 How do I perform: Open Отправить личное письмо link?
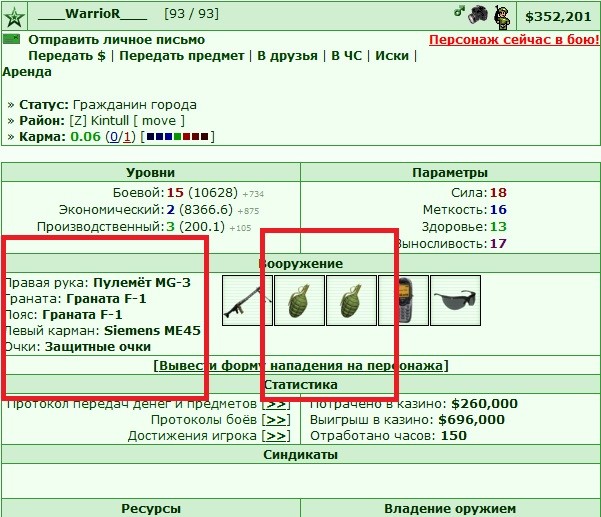pos(117,39)
